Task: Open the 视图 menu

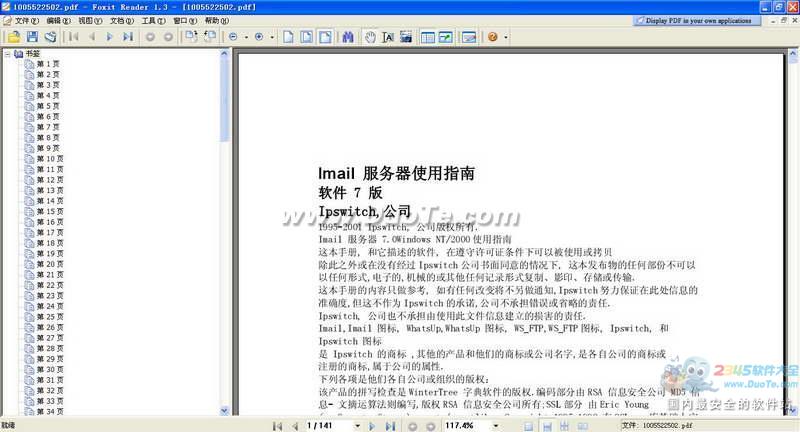Action: 90,20
